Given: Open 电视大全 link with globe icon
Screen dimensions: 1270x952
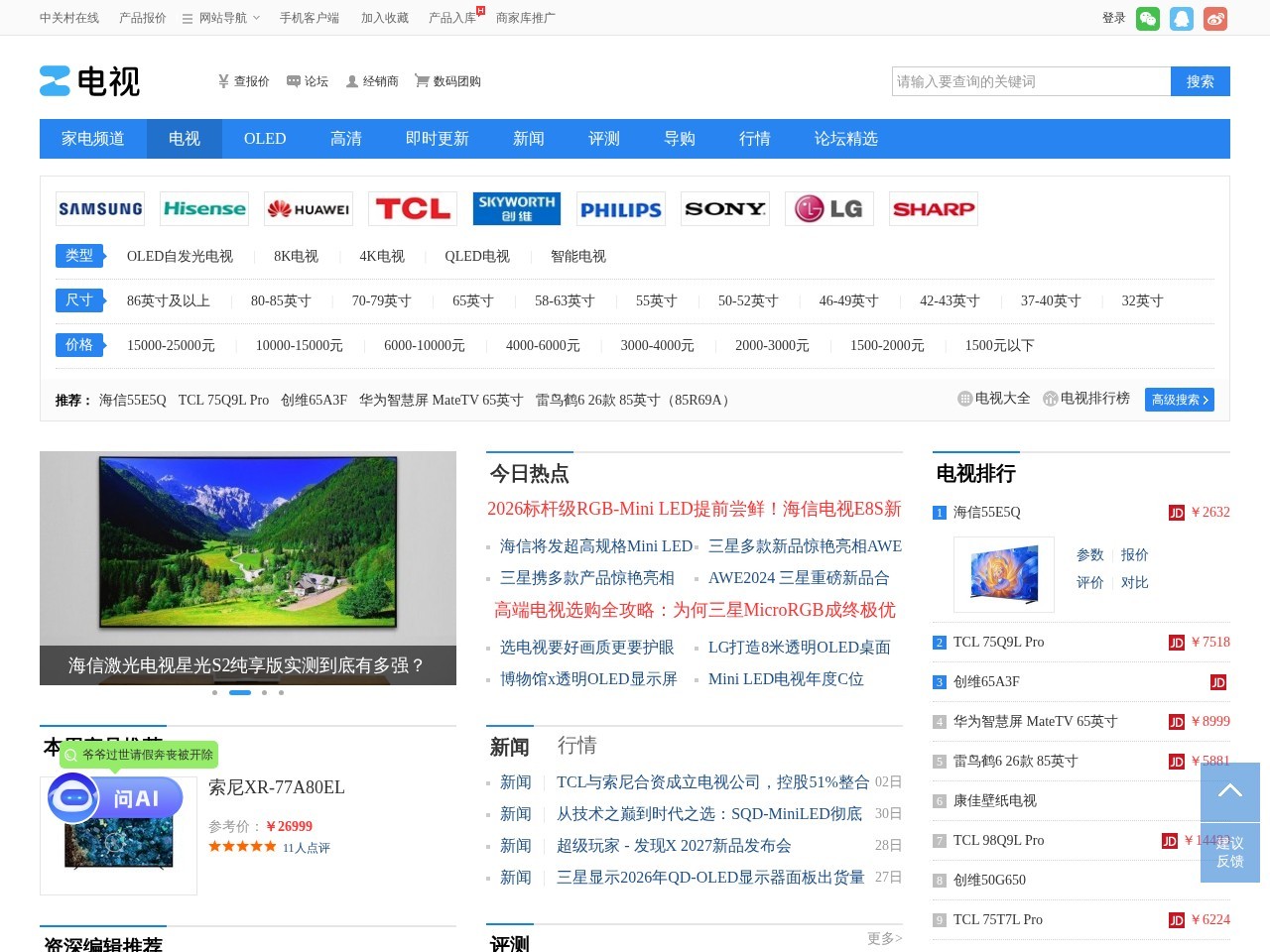Looking at the screenshot, I should pos(994,399).
